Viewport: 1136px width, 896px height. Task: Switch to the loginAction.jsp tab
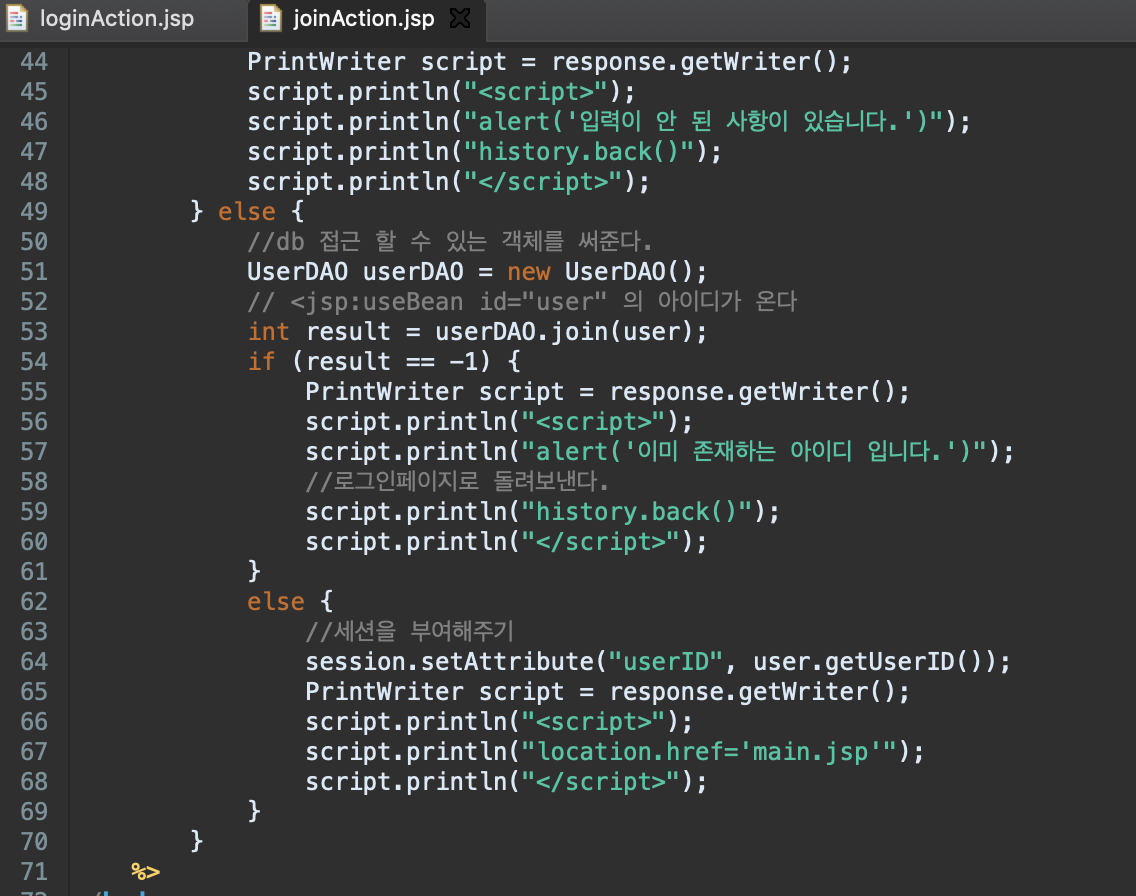coord(117,18)
